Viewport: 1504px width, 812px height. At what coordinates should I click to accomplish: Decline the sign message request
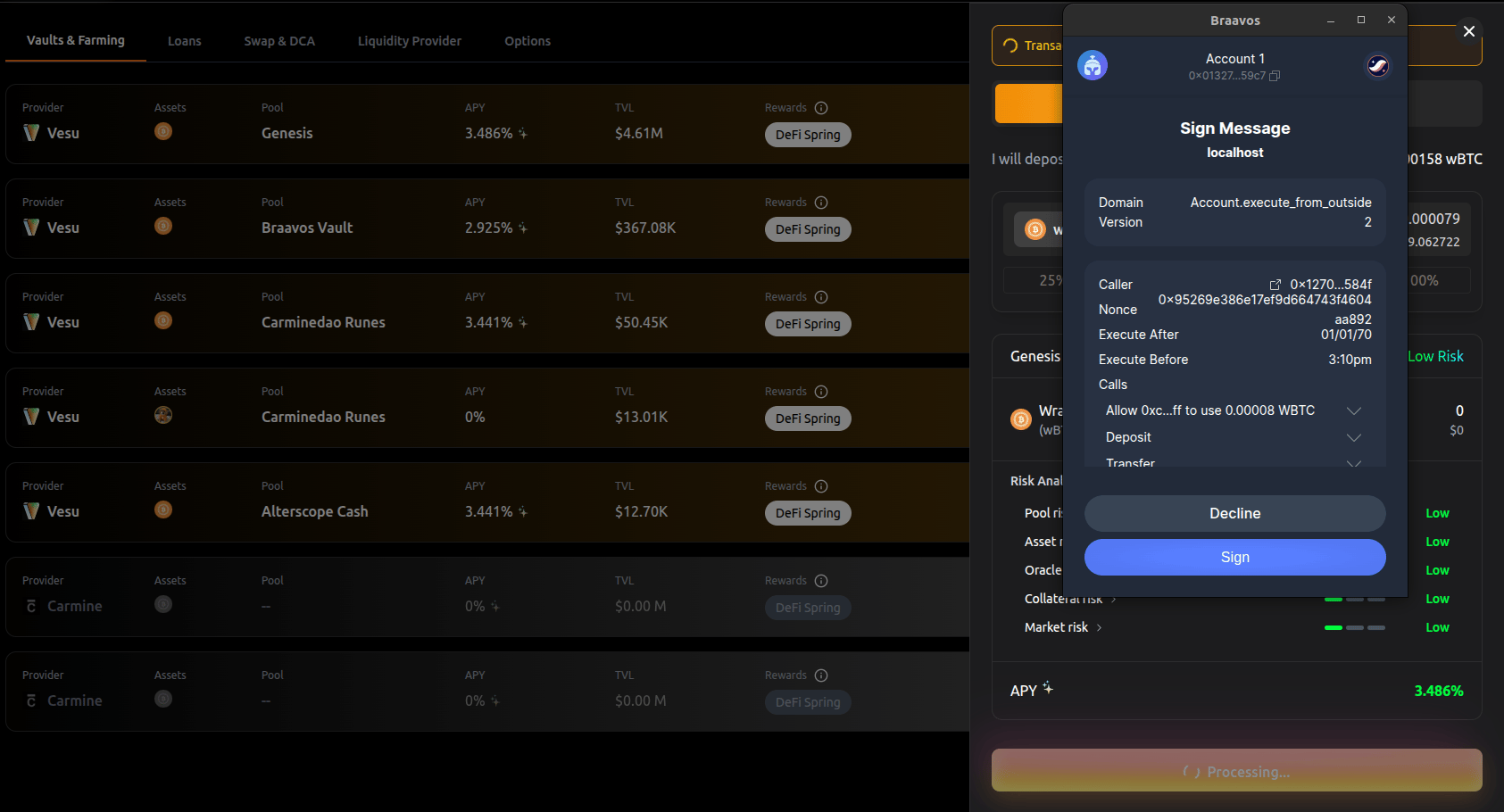[1234, 513]
